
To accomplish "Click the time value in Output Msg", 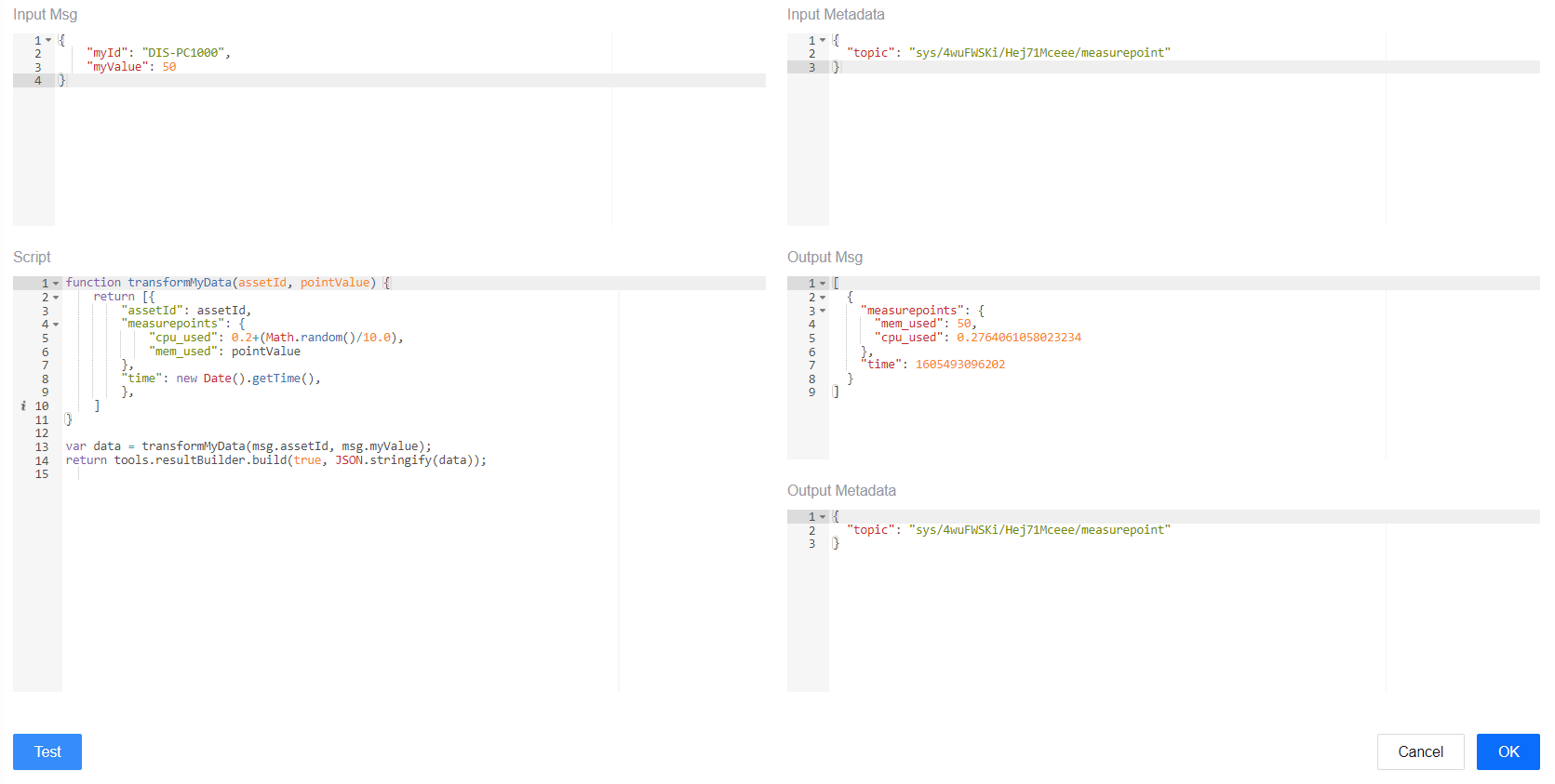I will point(959,365).
